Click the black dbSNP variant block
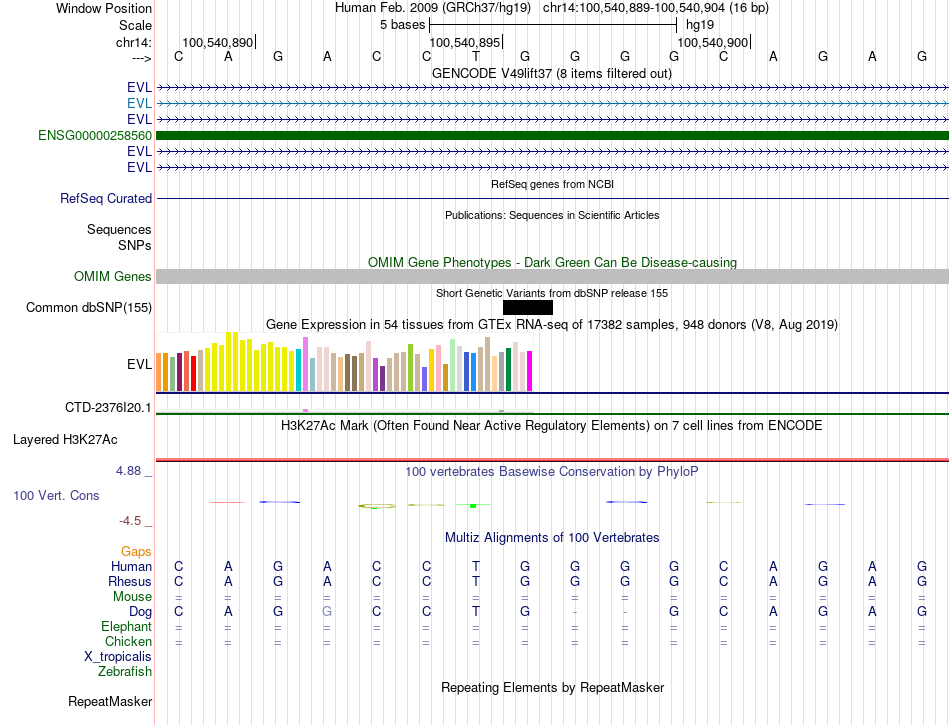 528,308
